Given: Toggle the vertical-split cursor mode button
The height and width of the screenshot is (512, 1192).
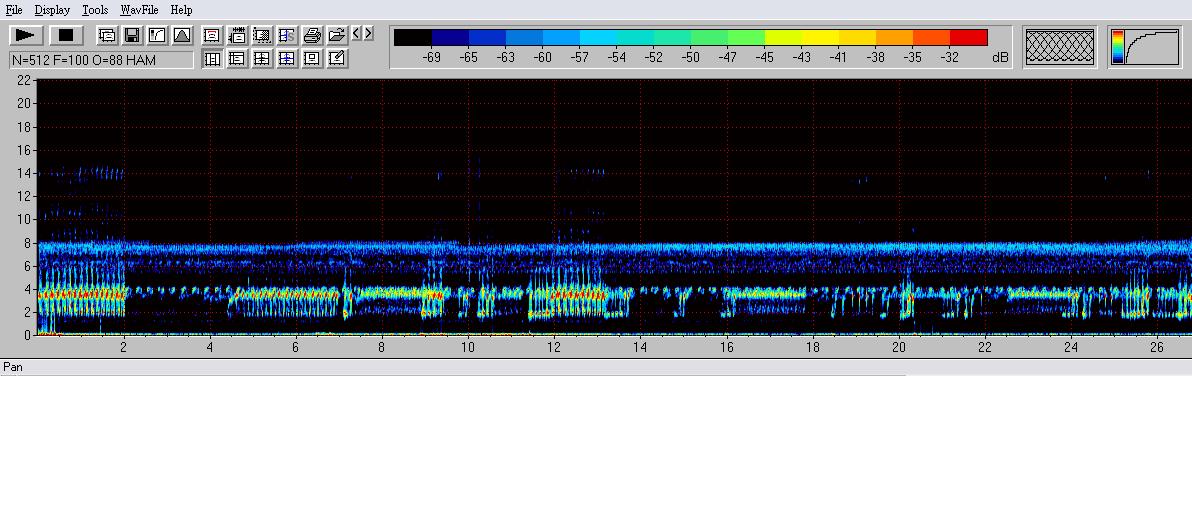Looking at the screenshot, I should [212, 59].
